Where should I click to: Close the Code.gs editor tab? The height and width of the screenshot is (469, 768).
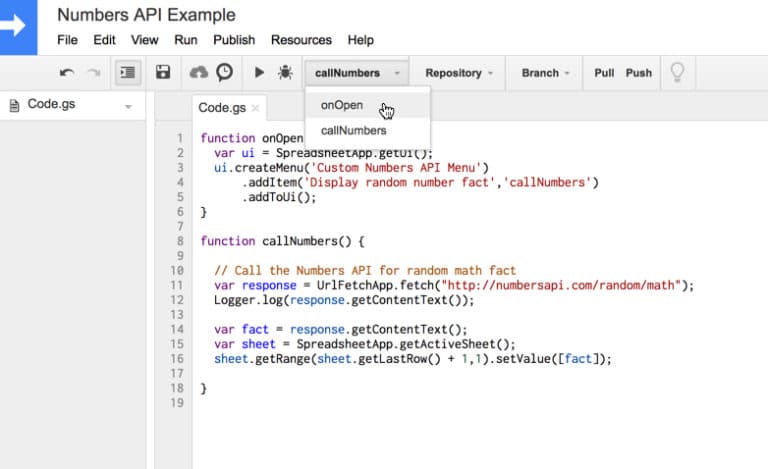click(x=255, y=108)
